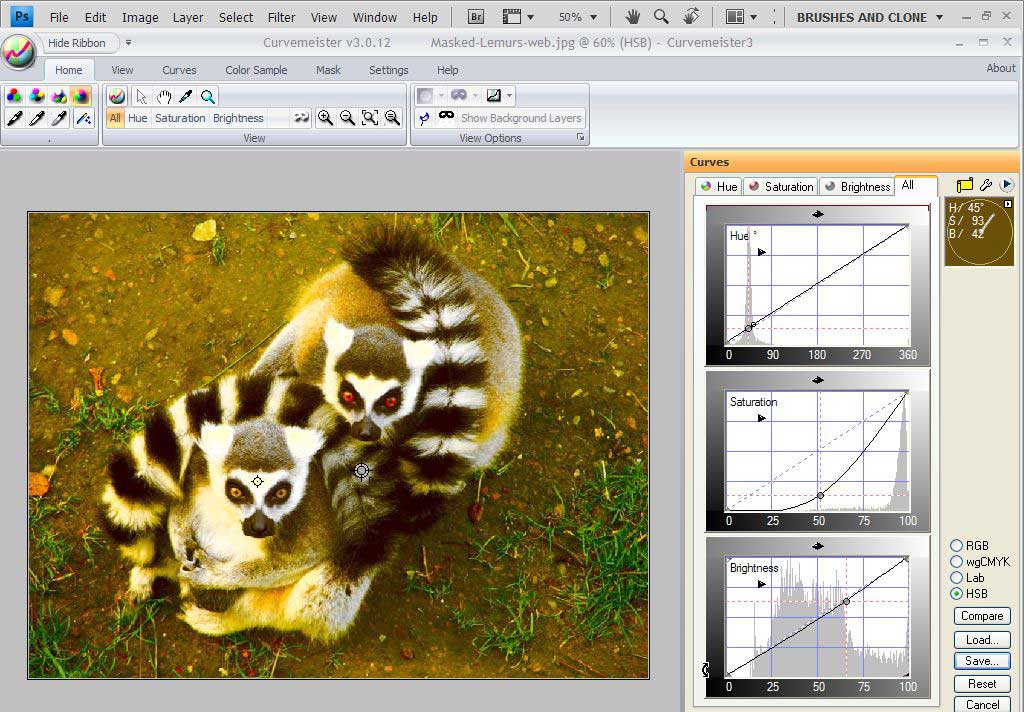This screenshot has height=712, width=1024.
Task: Toggle the All channels view button in ribbon
Action: [116, 118]
